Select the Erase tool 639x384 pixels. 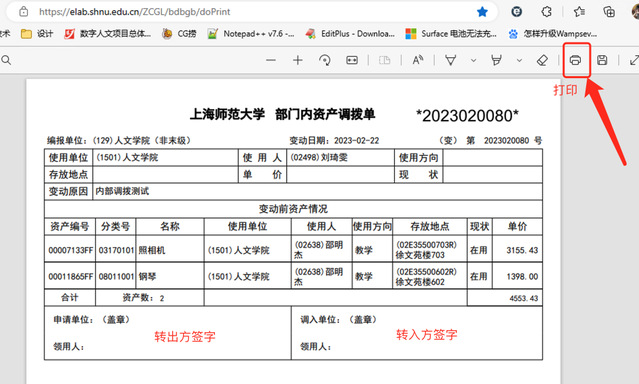tap(542, 60)
